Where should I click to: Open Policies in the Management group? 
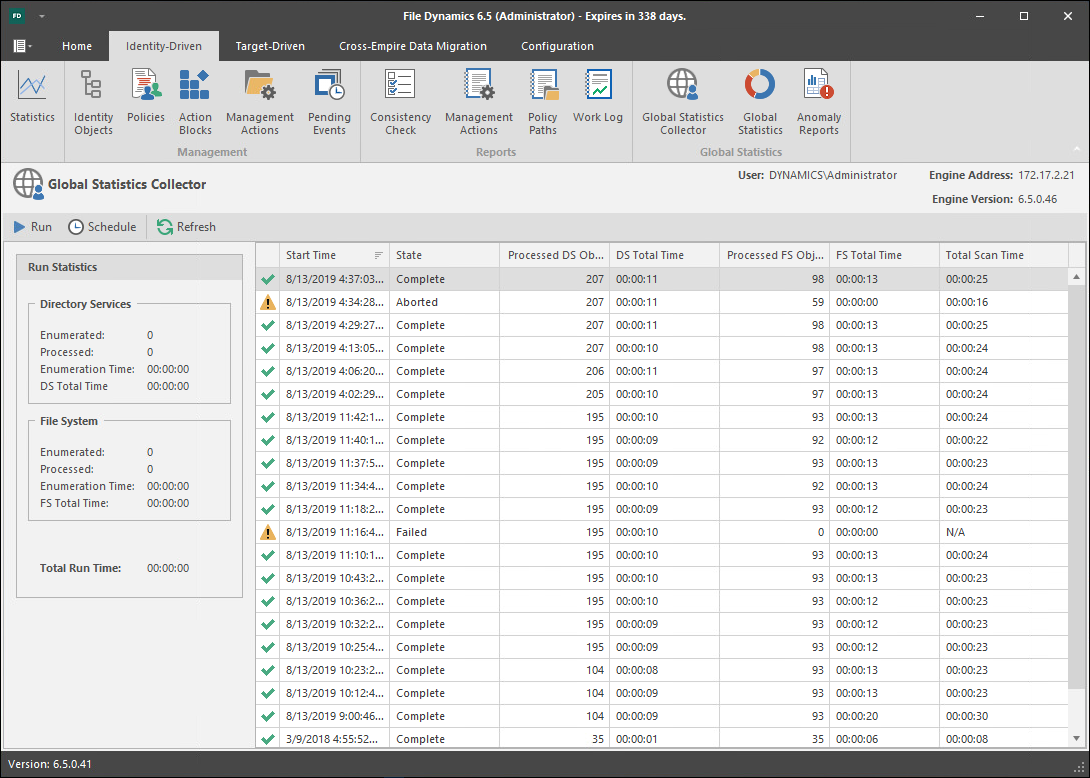coord(146,100)
